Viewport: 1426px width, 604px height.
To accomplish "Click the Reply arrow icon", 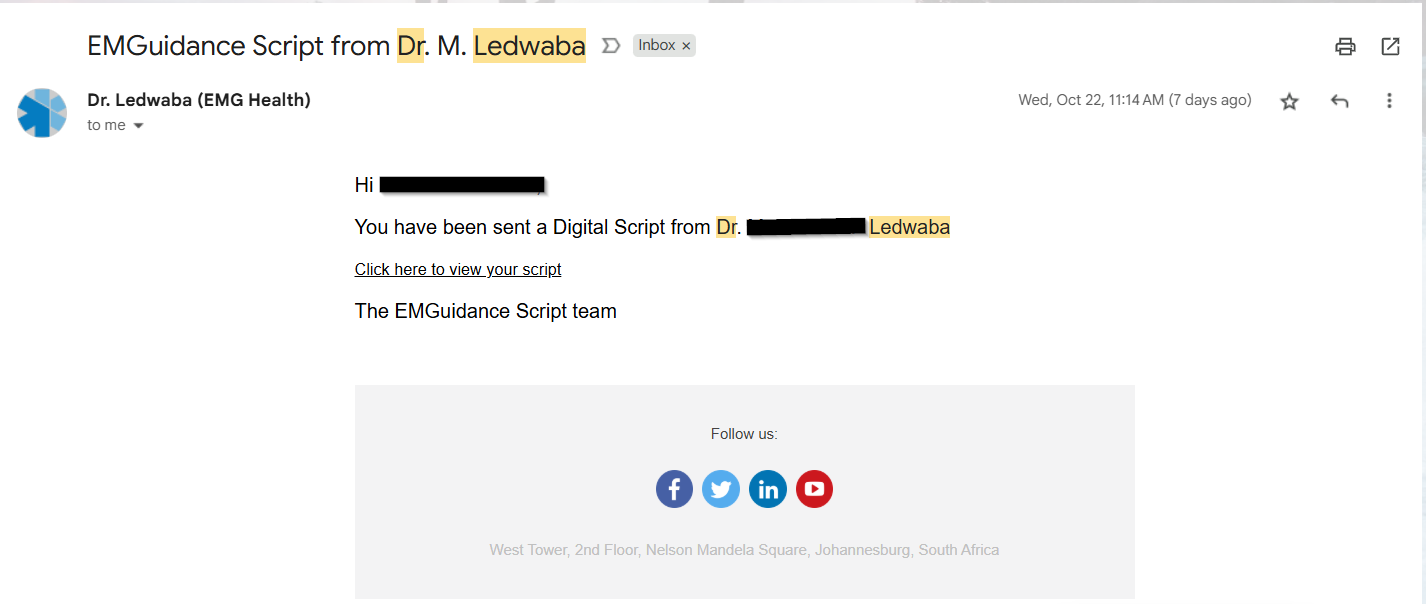I will click(1340, 101).
